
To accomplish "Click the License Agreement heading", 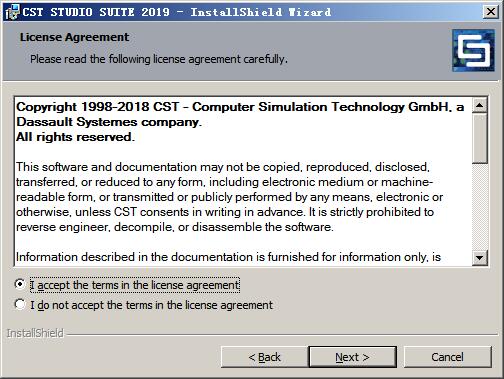I will tap(74, 37).
